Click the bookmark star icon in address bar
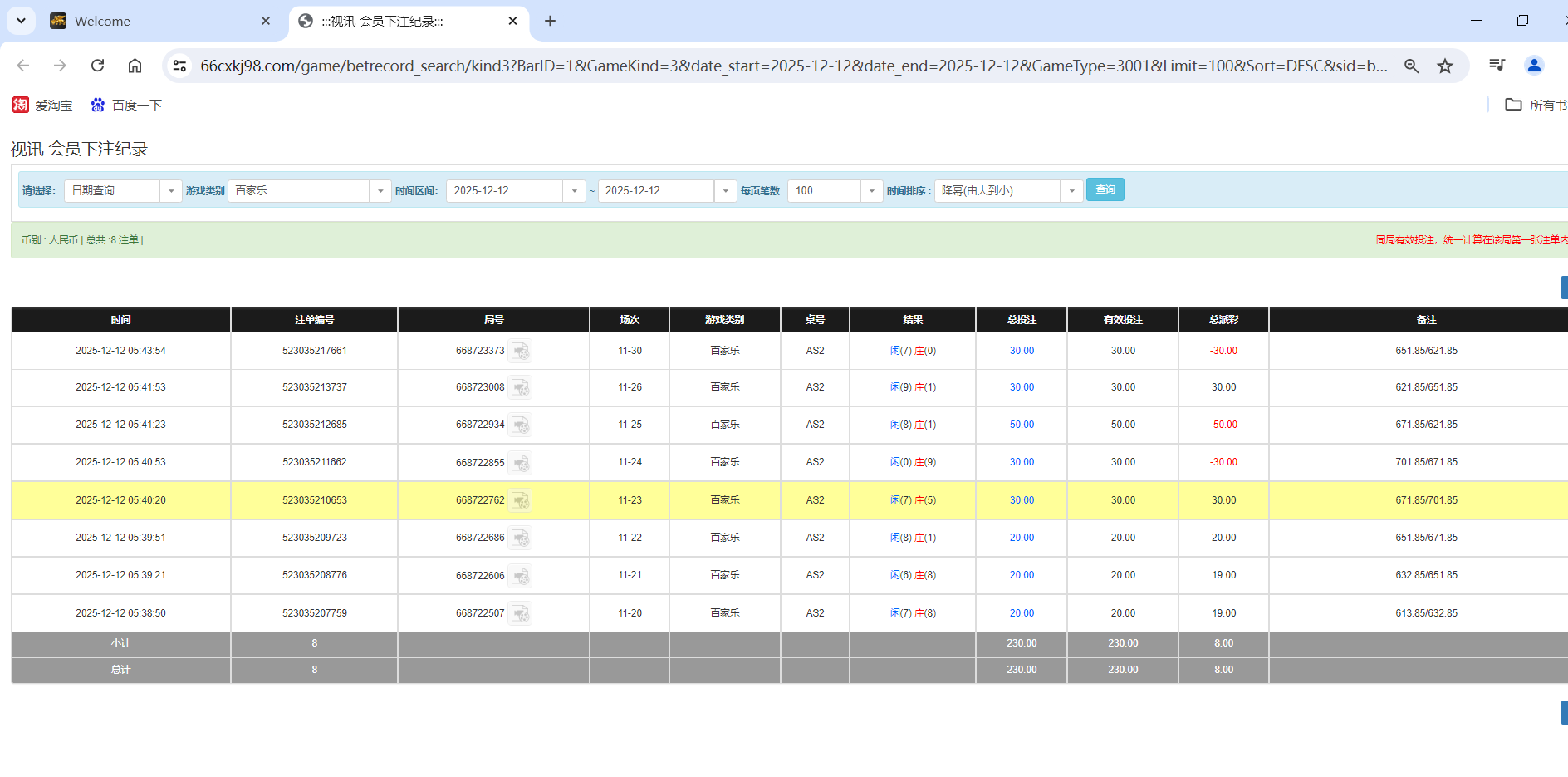Viewport: 1568px width, 777px height. (1446, 65)
